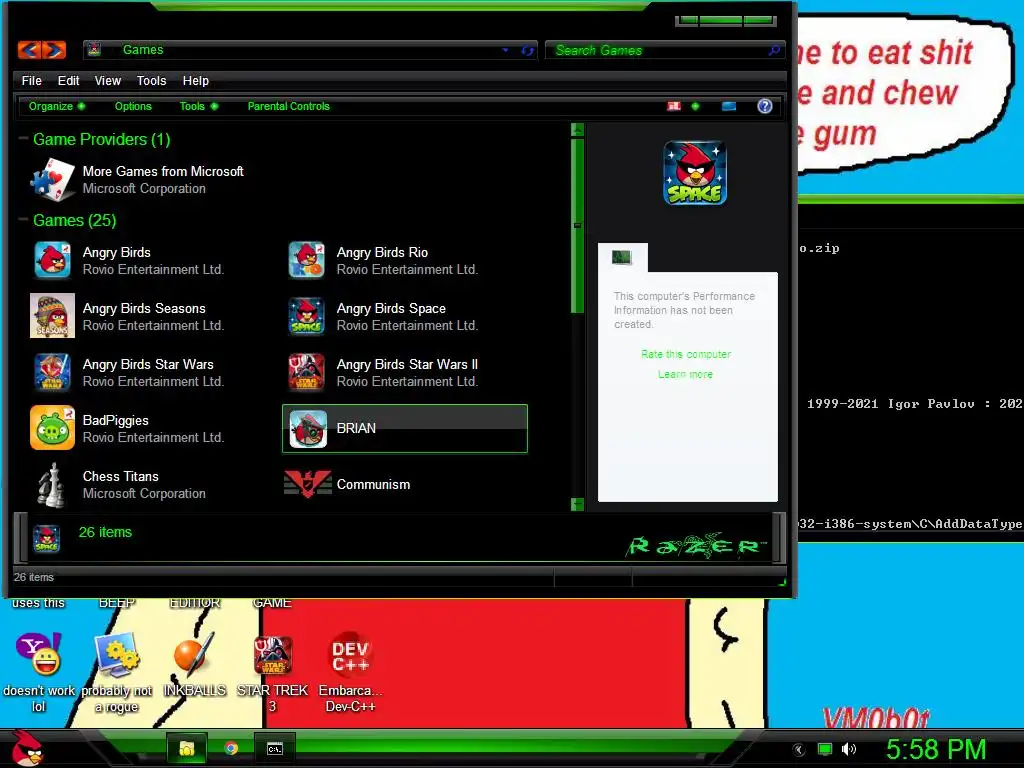Click the performance info tab icon
The height and width of the screenshot is (768, 1024).
point(622,257)
